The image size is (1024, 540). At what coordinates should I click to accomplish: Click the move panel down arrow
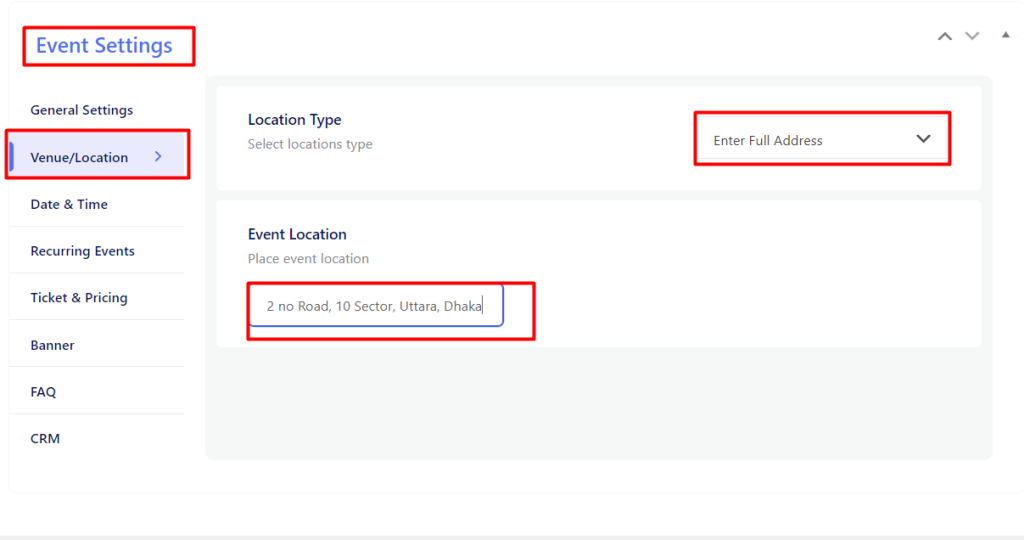click(x=972, y=36)
